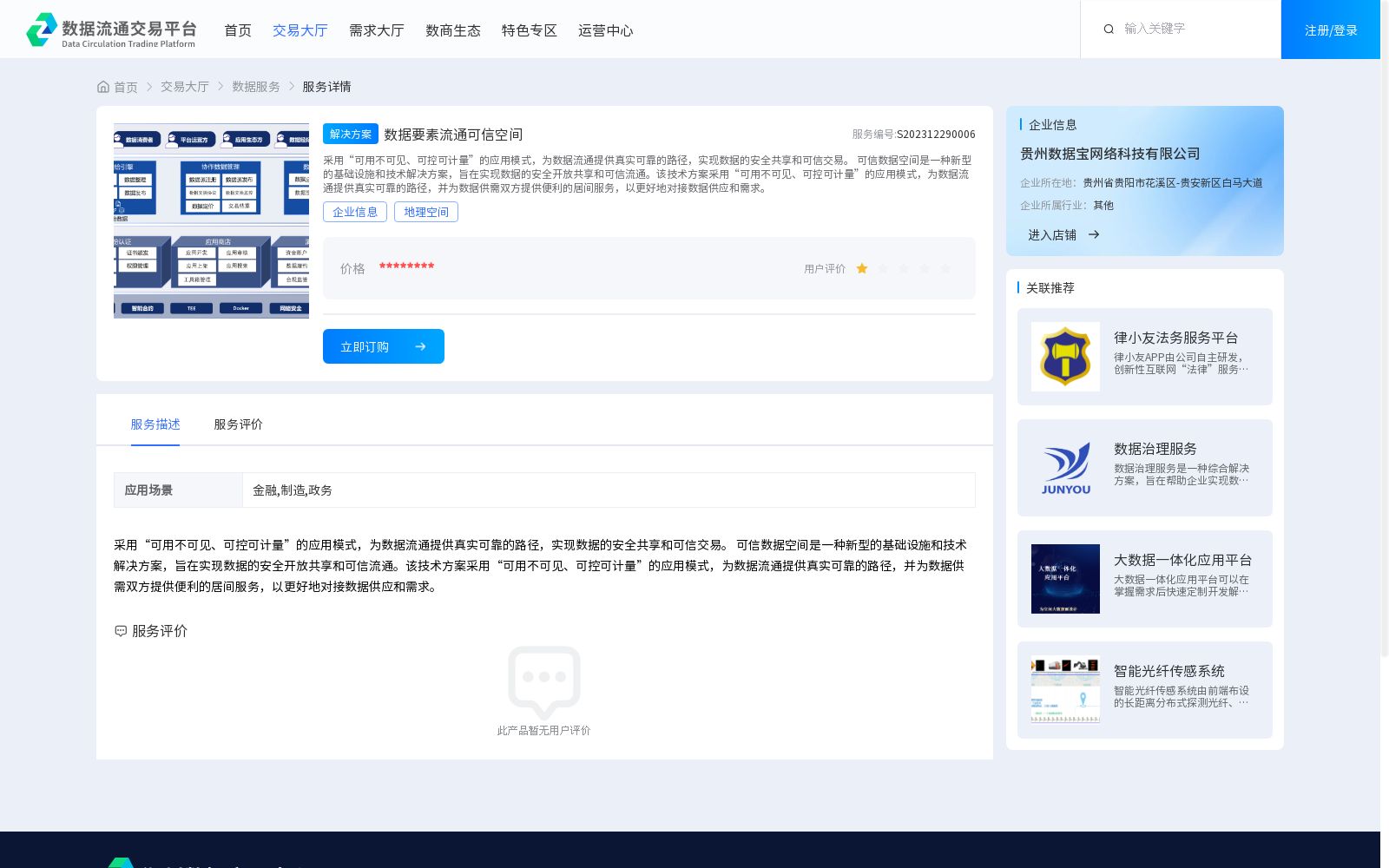The image size is (1389, 868).
Task: Click the masked price asterisks
Action: pos(406,266)
